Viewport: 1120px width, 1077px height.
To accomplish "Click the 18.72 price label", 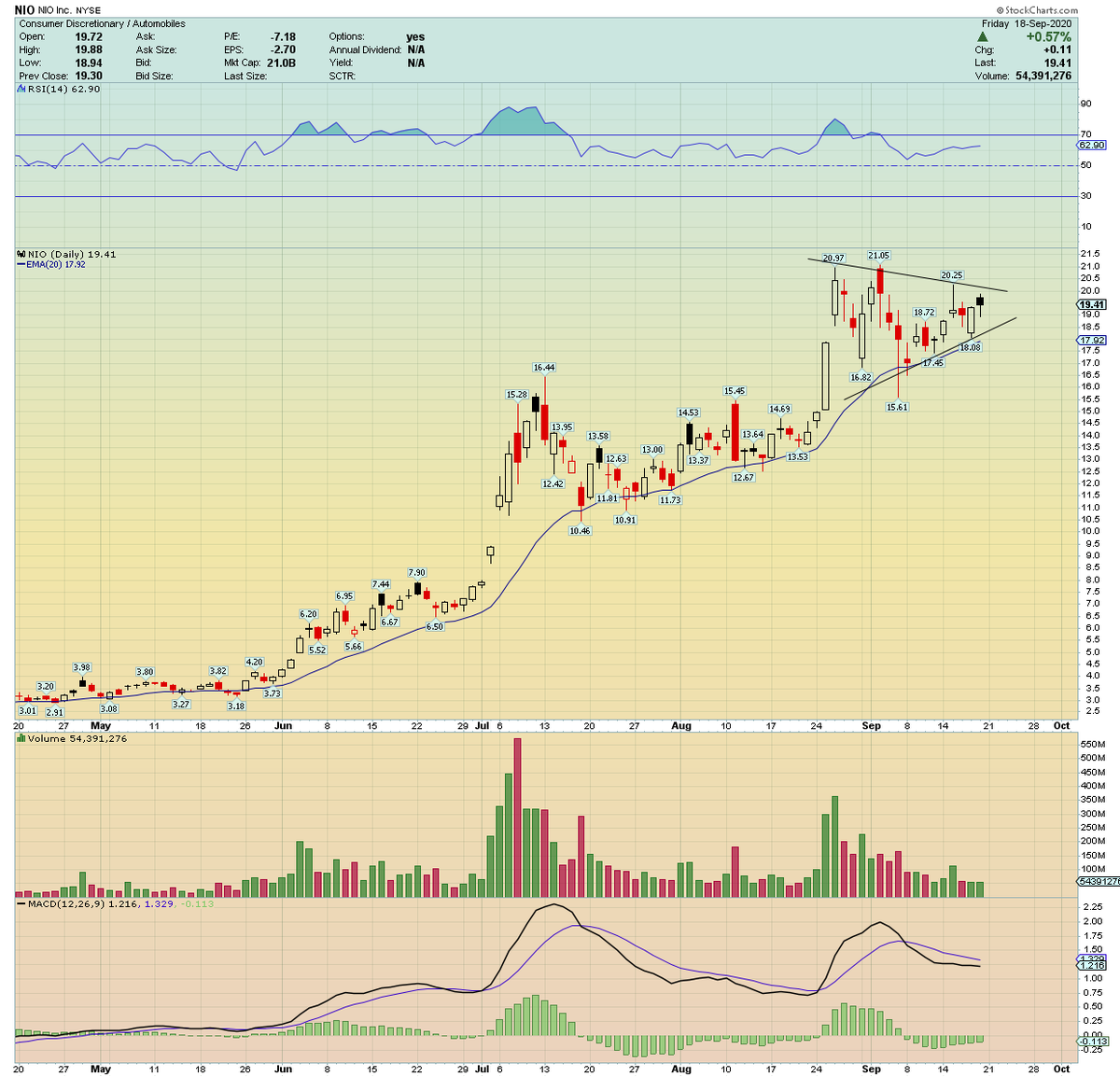I will click(924, 313).
